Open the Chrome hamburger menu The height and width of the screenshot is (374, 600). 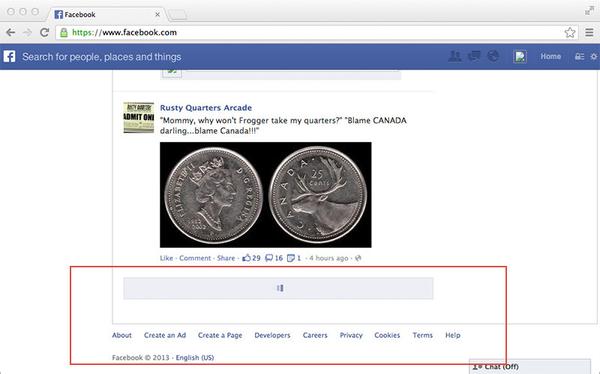pos(589,33)
